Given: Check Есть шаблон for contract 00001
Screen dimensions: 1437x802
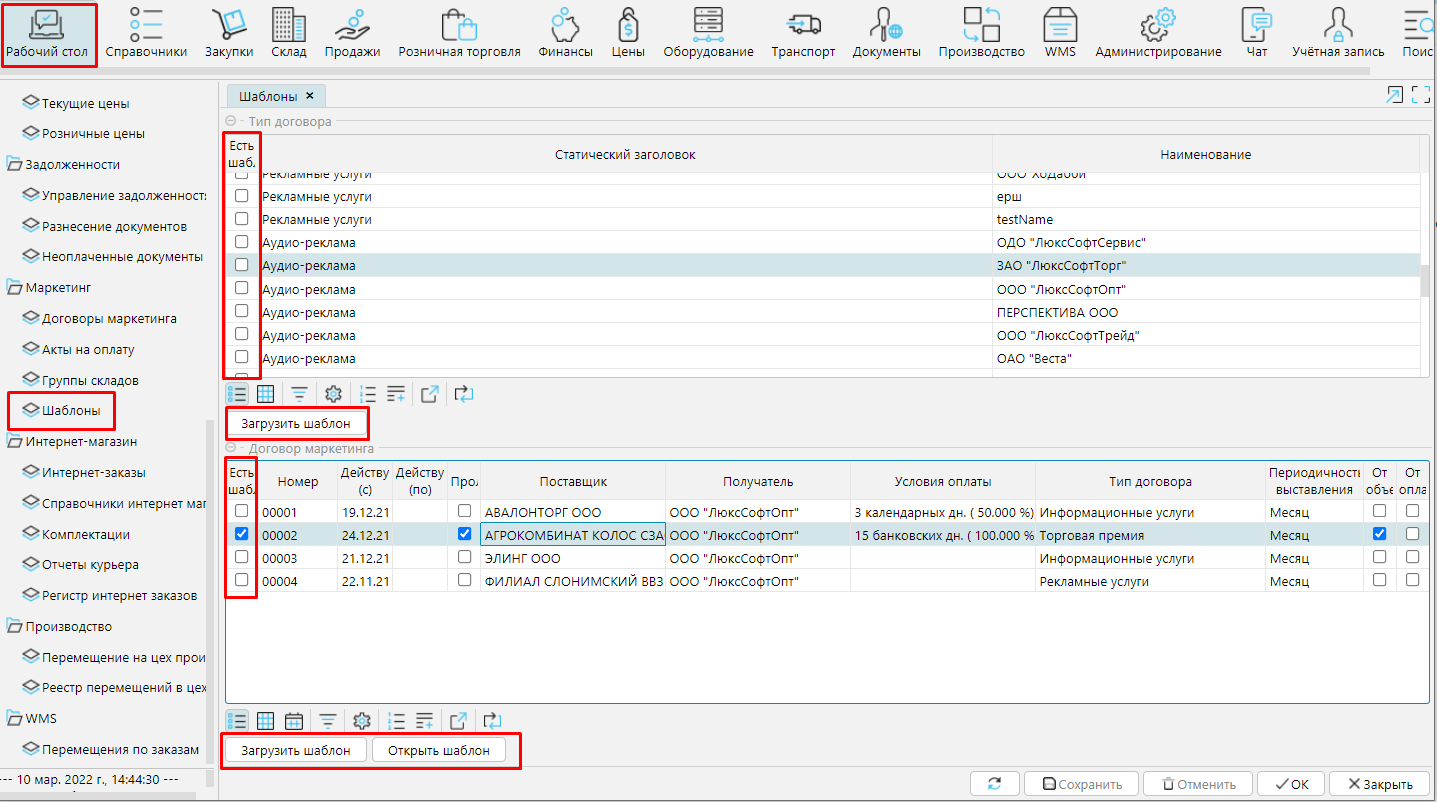Looking at the screenshot, I should point(241,511).
